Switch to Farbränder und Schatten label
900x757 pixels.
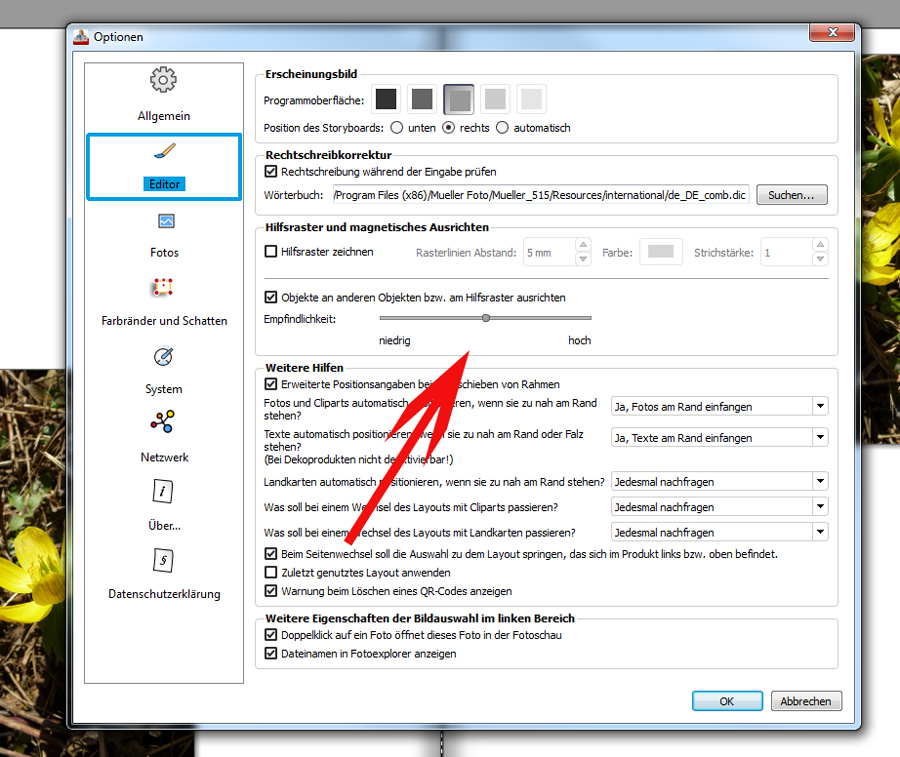164,321
